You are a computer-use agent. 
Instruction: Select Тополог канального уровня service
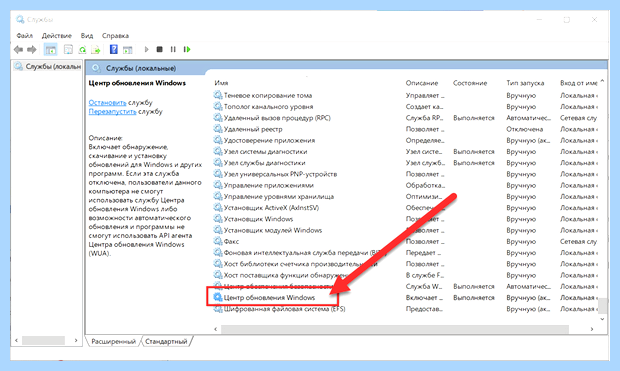[x=268, y=107]
